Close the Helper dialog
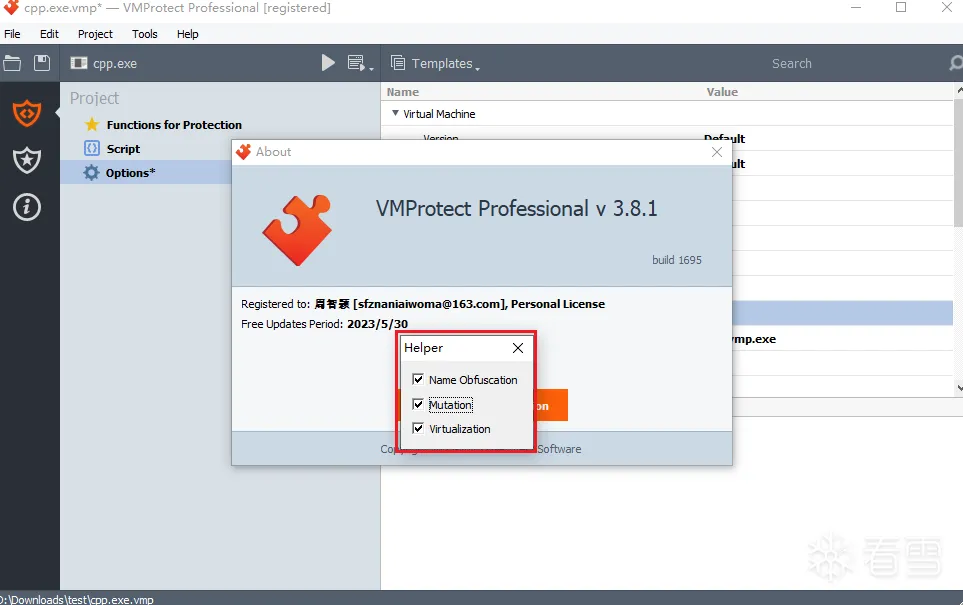The image size is (963, 605). point(518,348)
